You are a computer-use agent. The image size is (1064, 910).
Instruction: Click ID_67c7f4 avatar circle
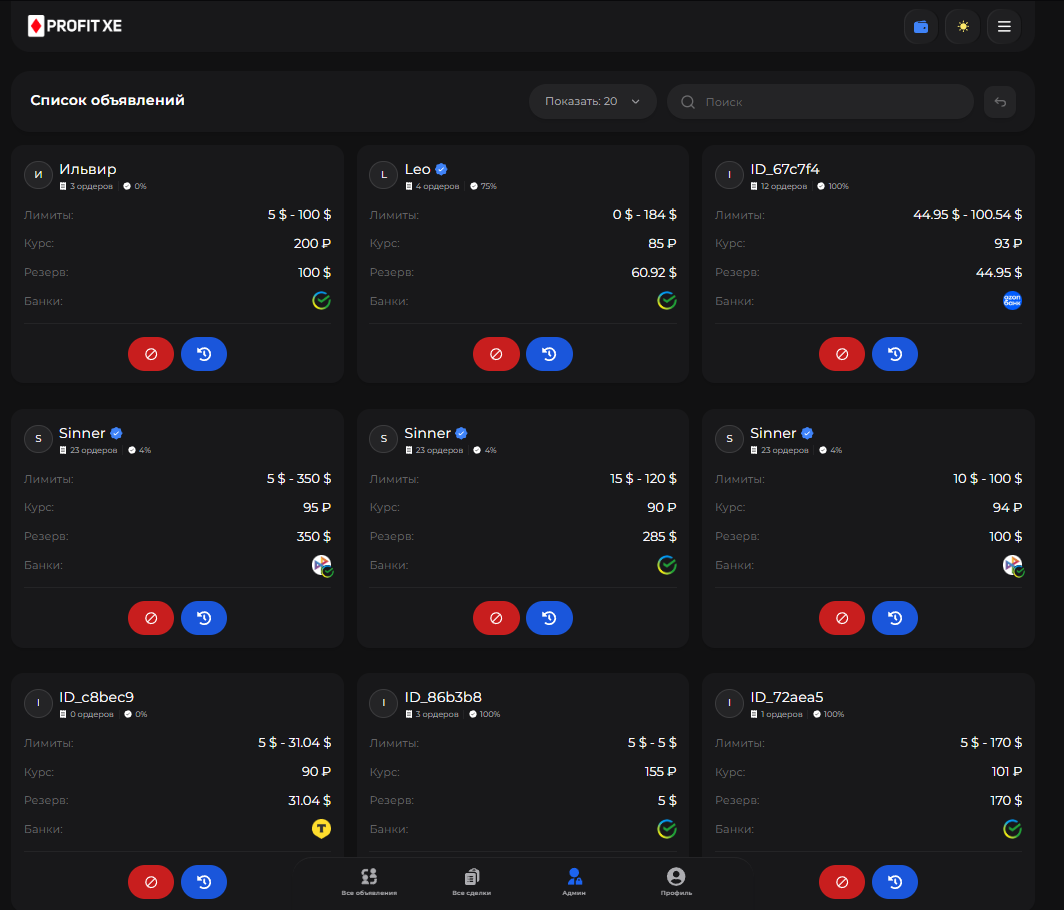[x=729, y=174]
